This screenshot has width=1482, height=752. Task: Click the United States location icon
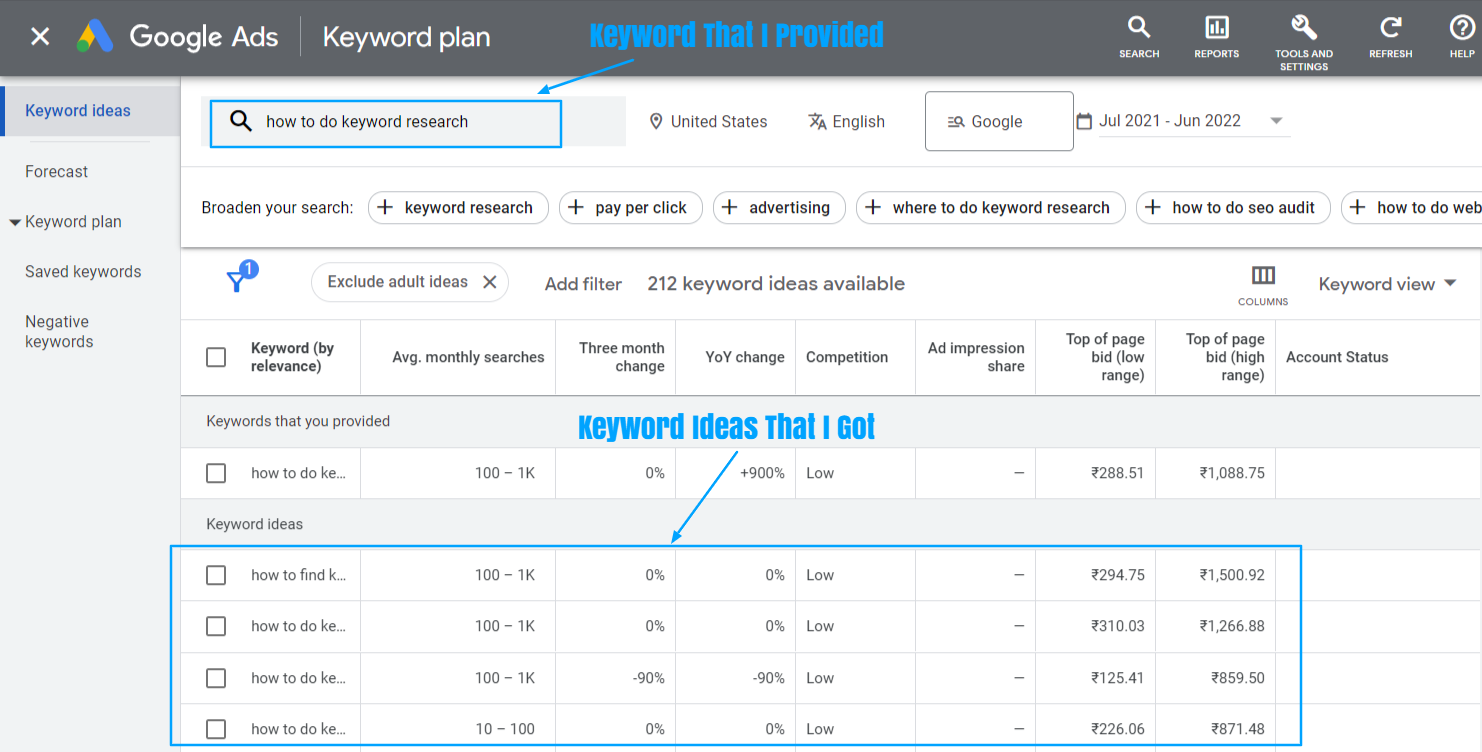point(656,121)
